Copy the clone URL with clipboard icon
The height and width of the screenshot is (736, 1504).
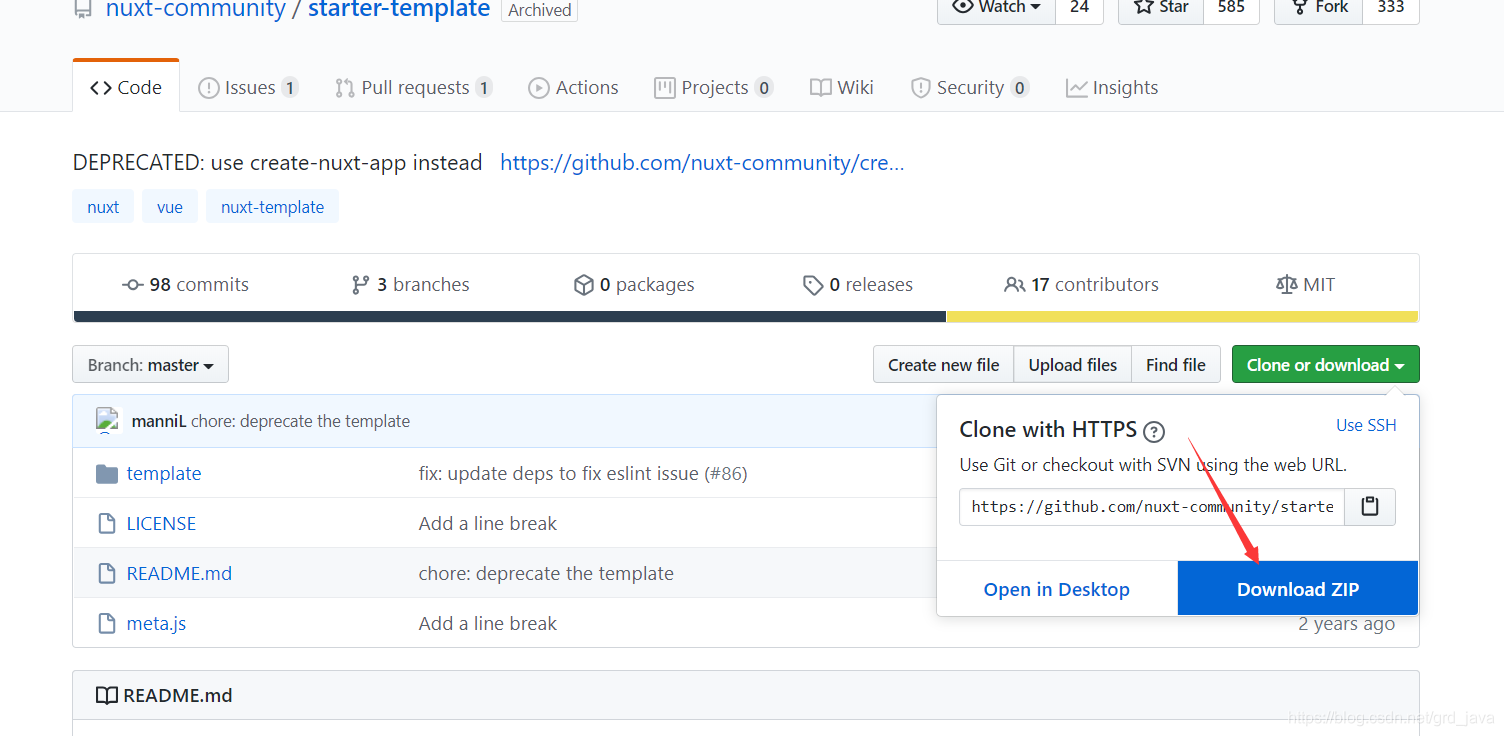click(x=1370, y=507)
